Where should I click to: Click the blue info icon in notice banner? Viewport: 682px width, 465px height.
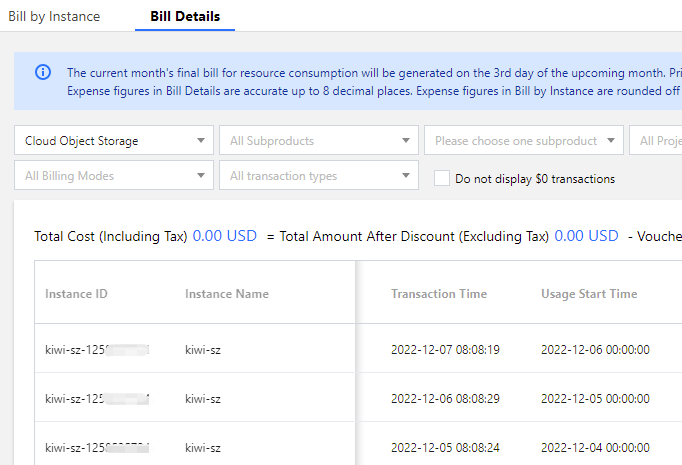43,72
